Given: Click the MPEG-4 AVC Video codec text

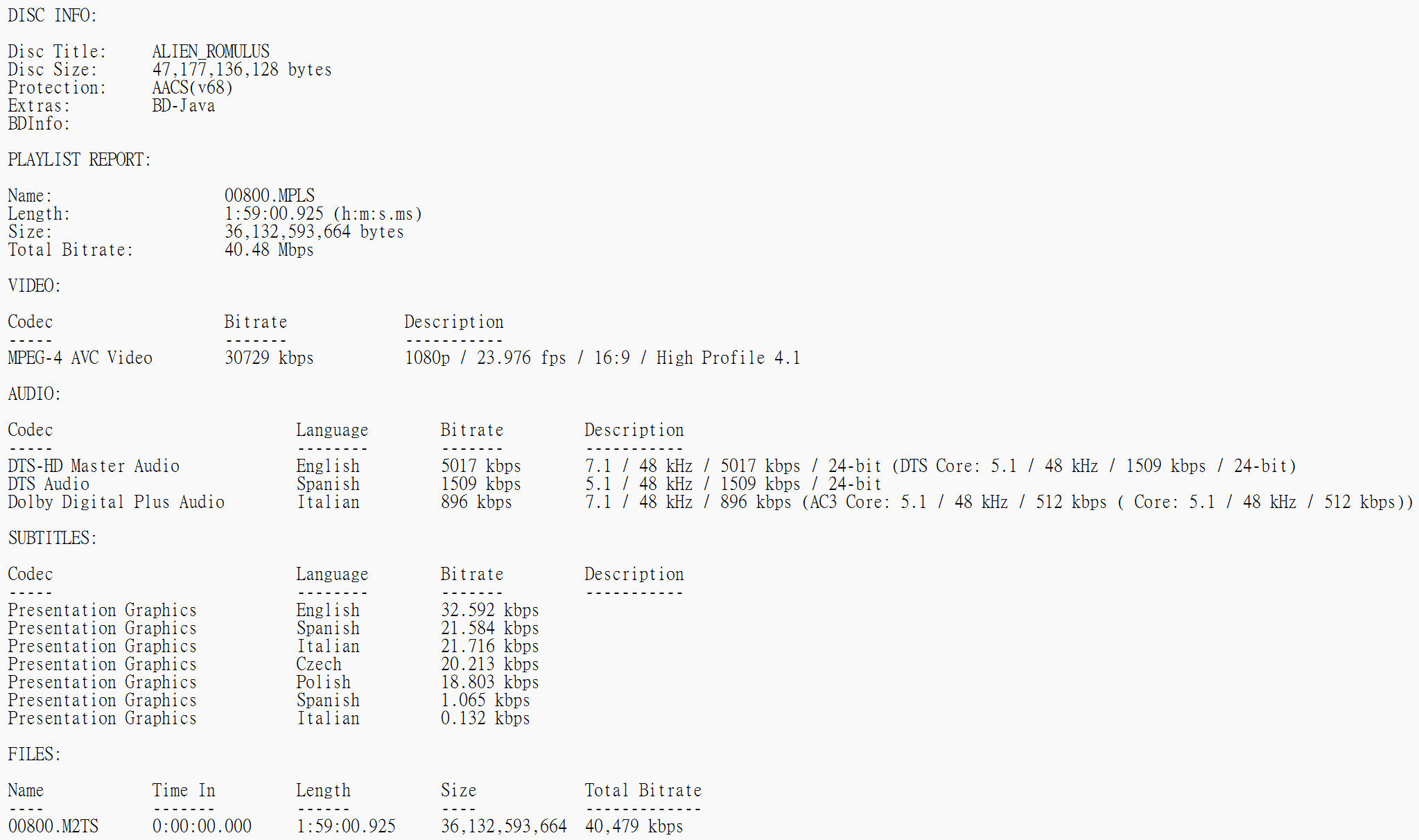Looking at the screenshot, I should [x=80, y=358].
